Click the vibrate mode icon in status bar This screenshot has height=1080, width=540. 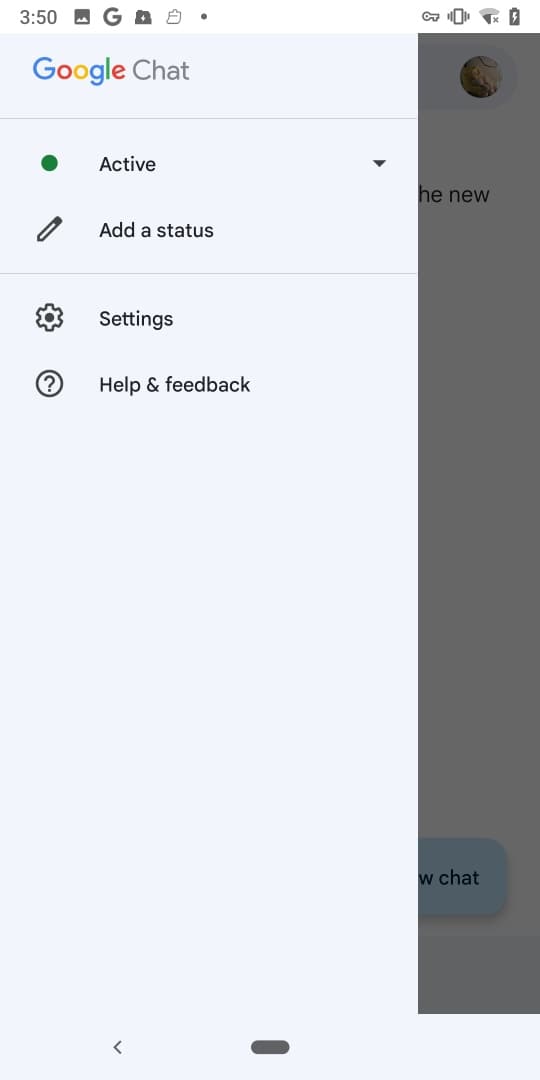(458, 17)
